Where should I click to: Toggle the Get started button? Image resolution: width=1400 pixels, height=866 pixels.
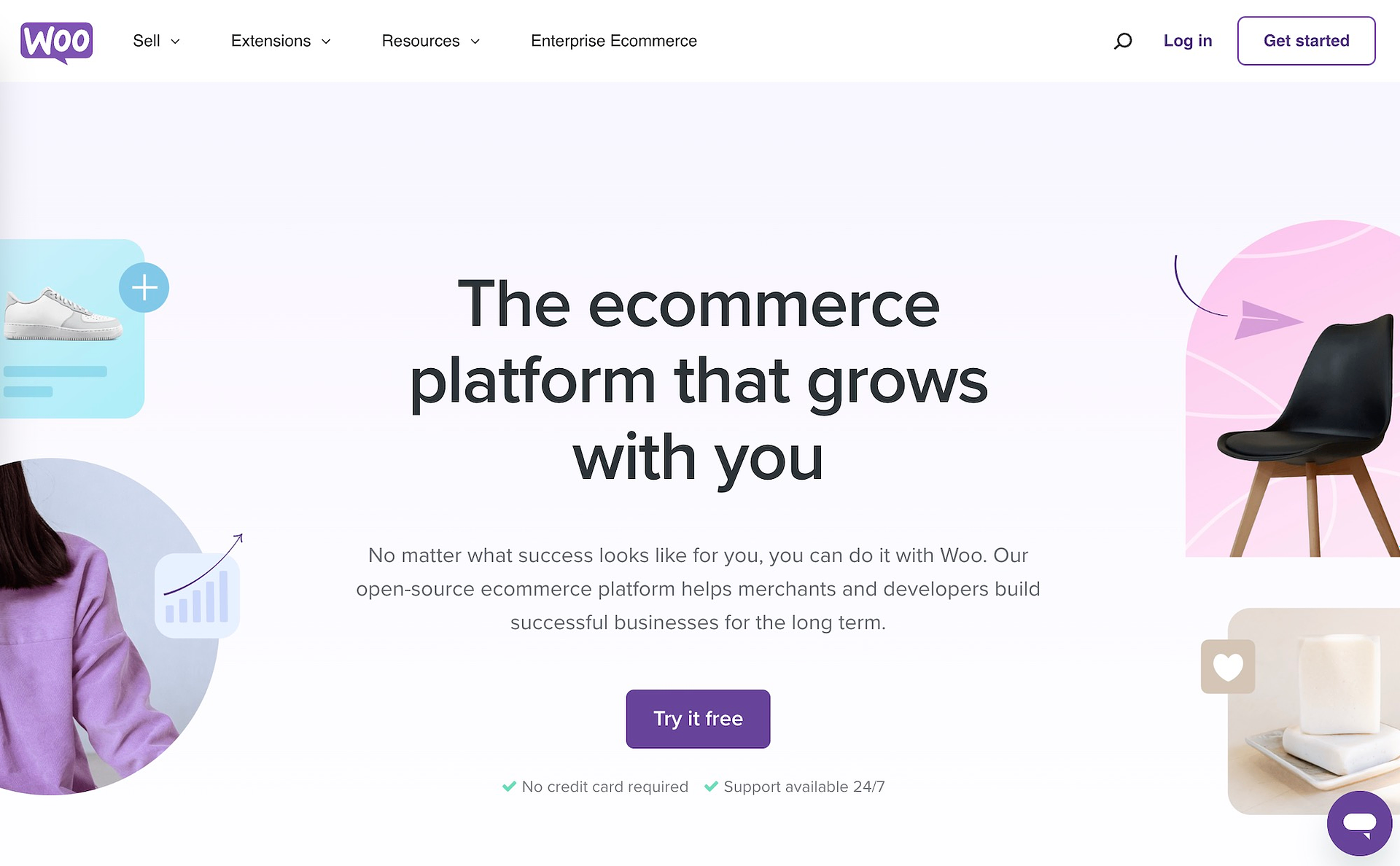click(1305, 41)
